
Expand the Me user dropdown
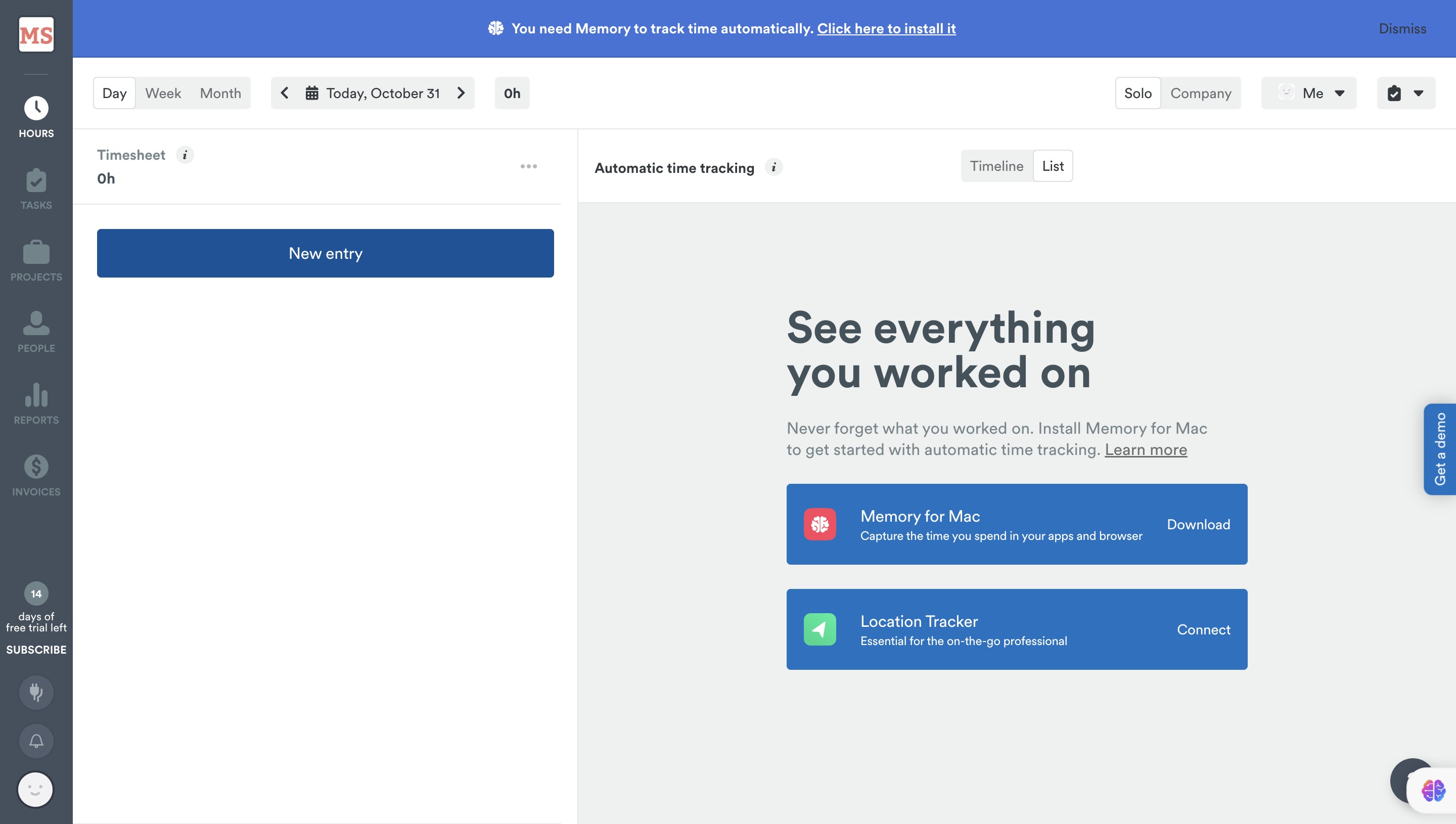pyautogui.click(x=1308, y=94)
